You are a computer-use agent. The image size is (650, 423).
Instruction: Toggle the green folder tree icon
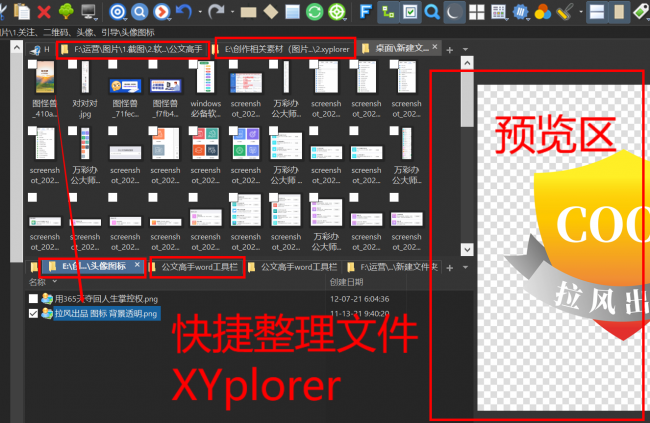point(66,11)
